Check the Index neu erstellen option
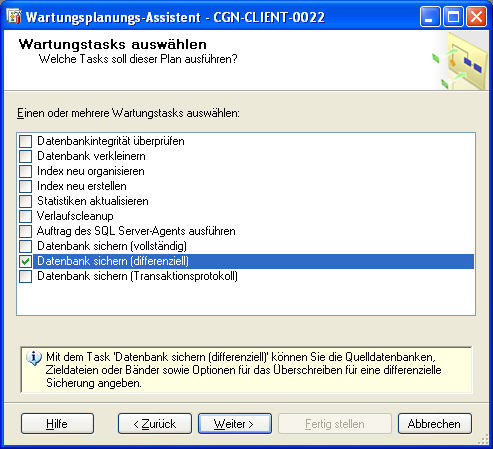This screenshot has width=493, height=449. (25, 186)
